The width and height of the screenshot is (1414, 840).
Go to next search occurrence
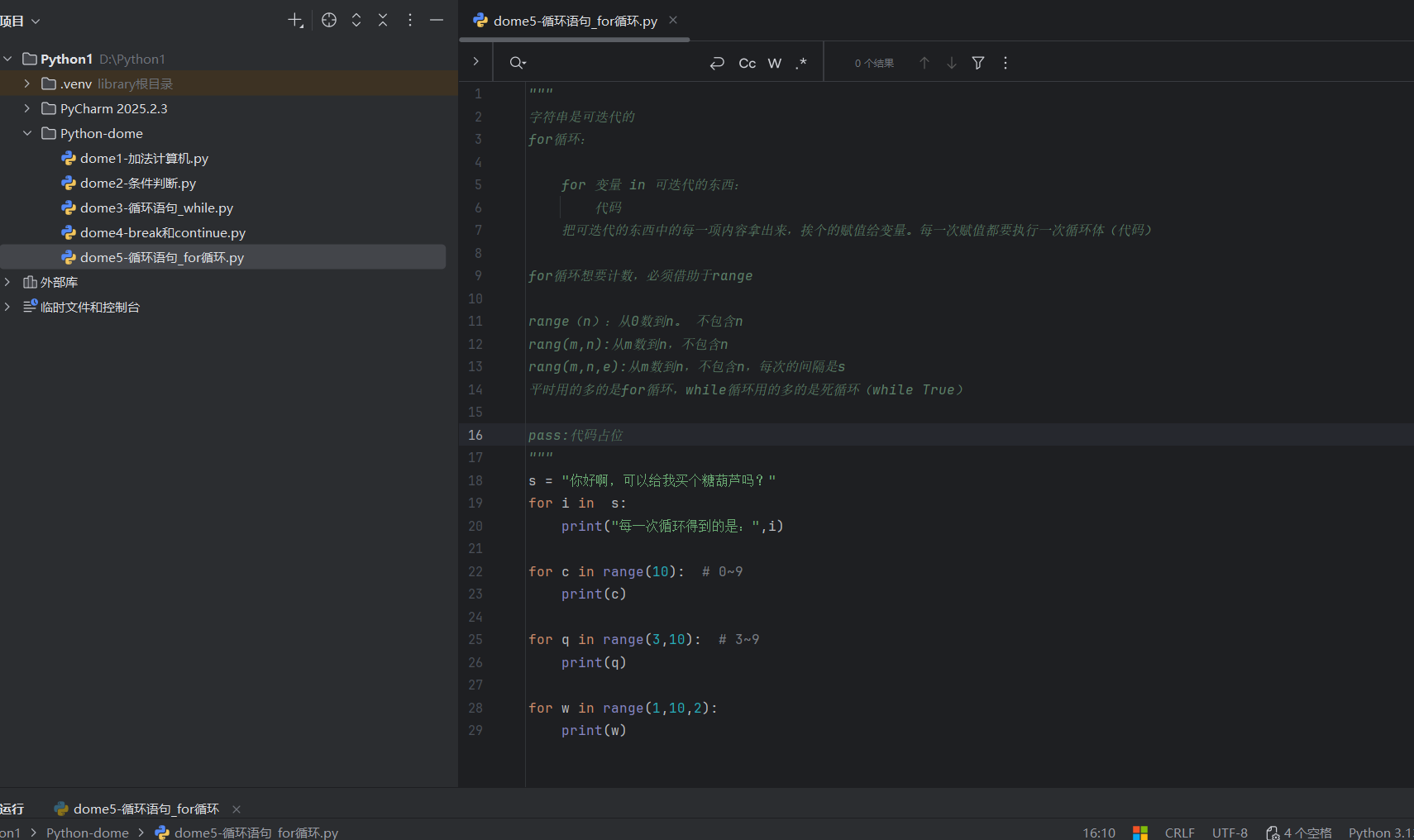tap(952, 63)
